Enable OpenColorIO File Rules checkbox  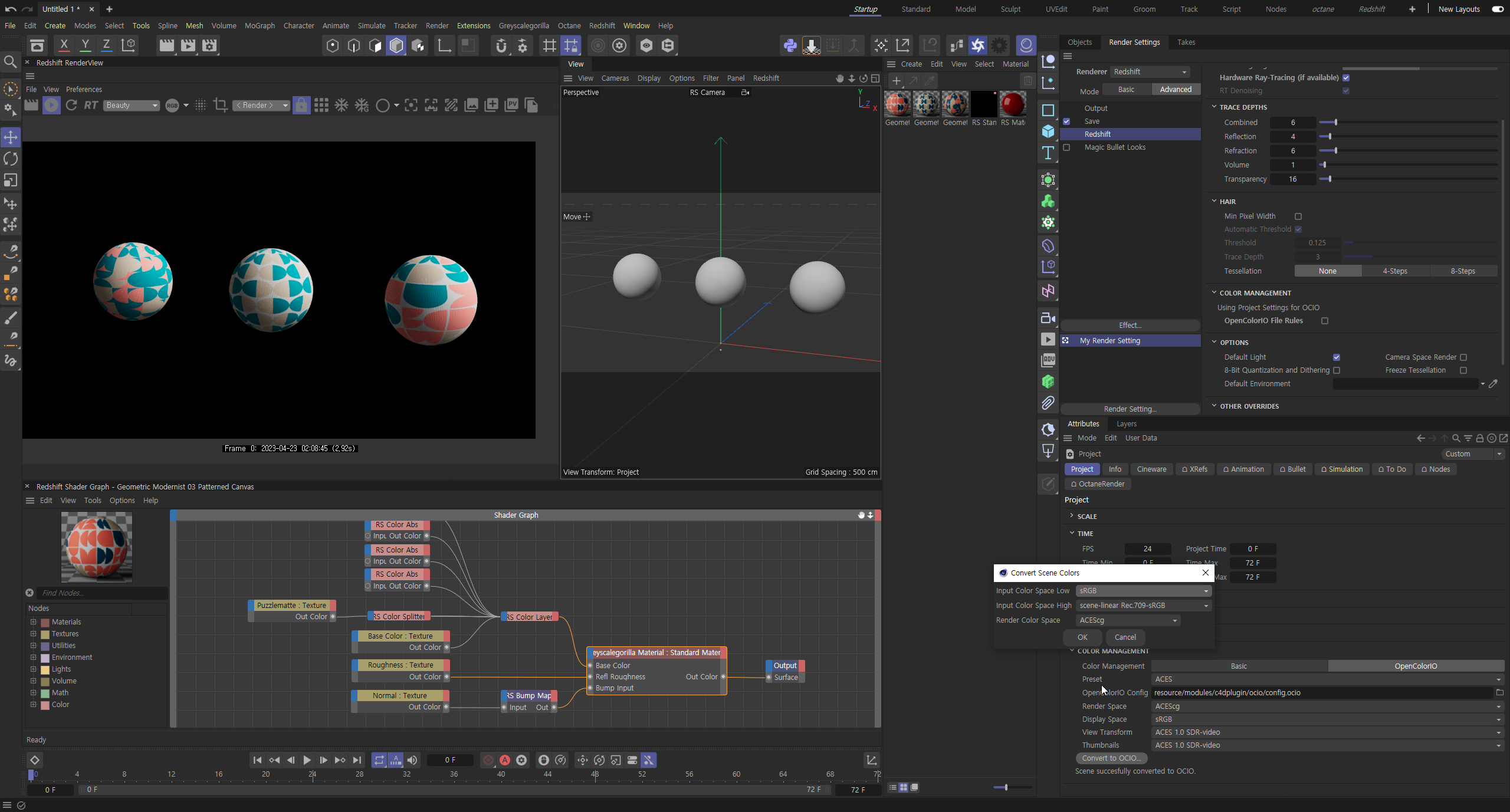coord(1325,321)
